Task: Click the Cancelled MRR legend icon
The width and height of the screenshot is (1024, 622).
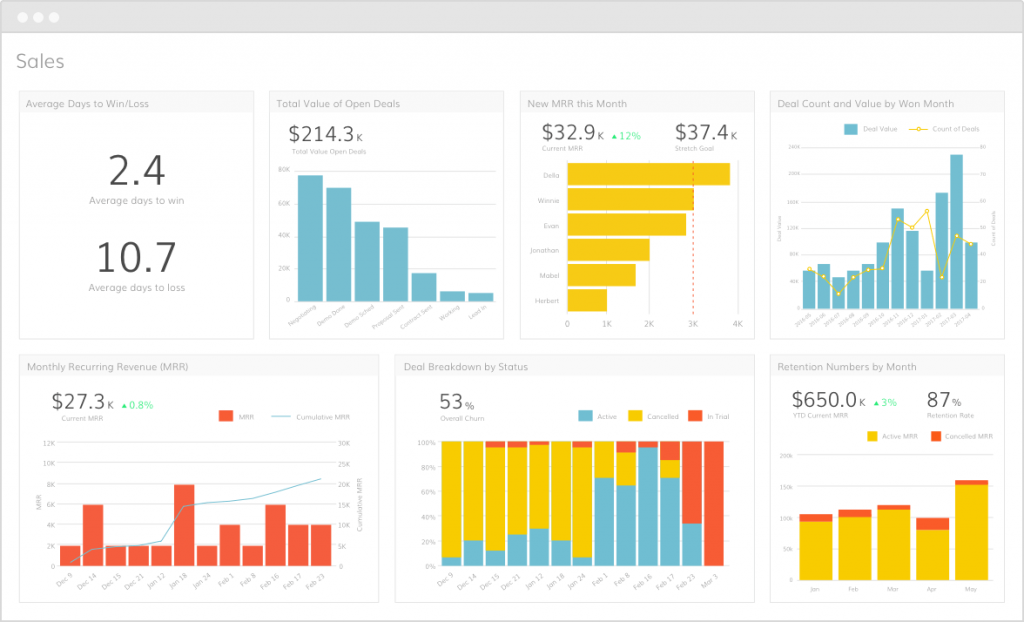Action: [937, 436]
